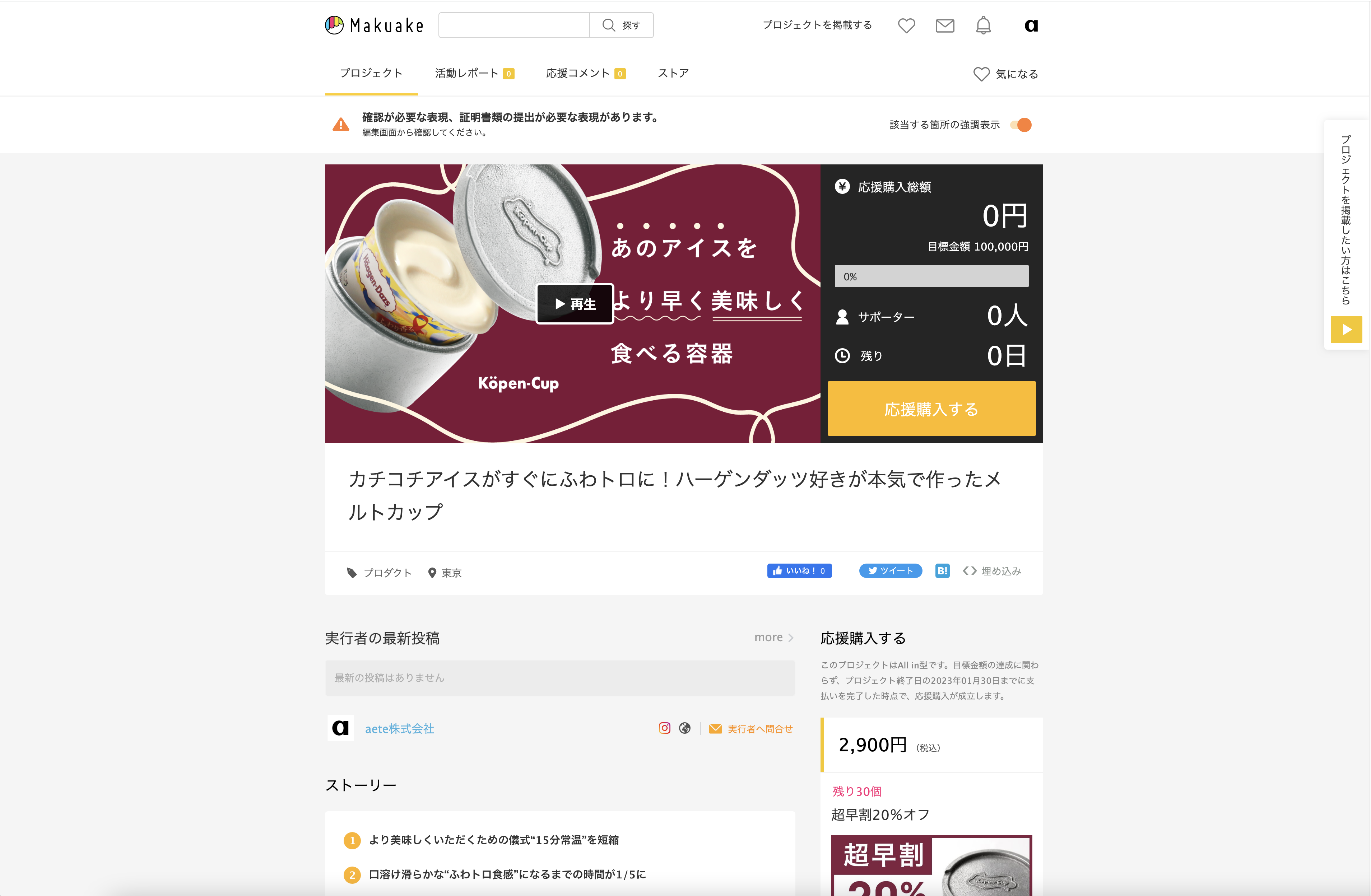Open messages envelope icon in header
The image size is (1371, 896).
945,25
